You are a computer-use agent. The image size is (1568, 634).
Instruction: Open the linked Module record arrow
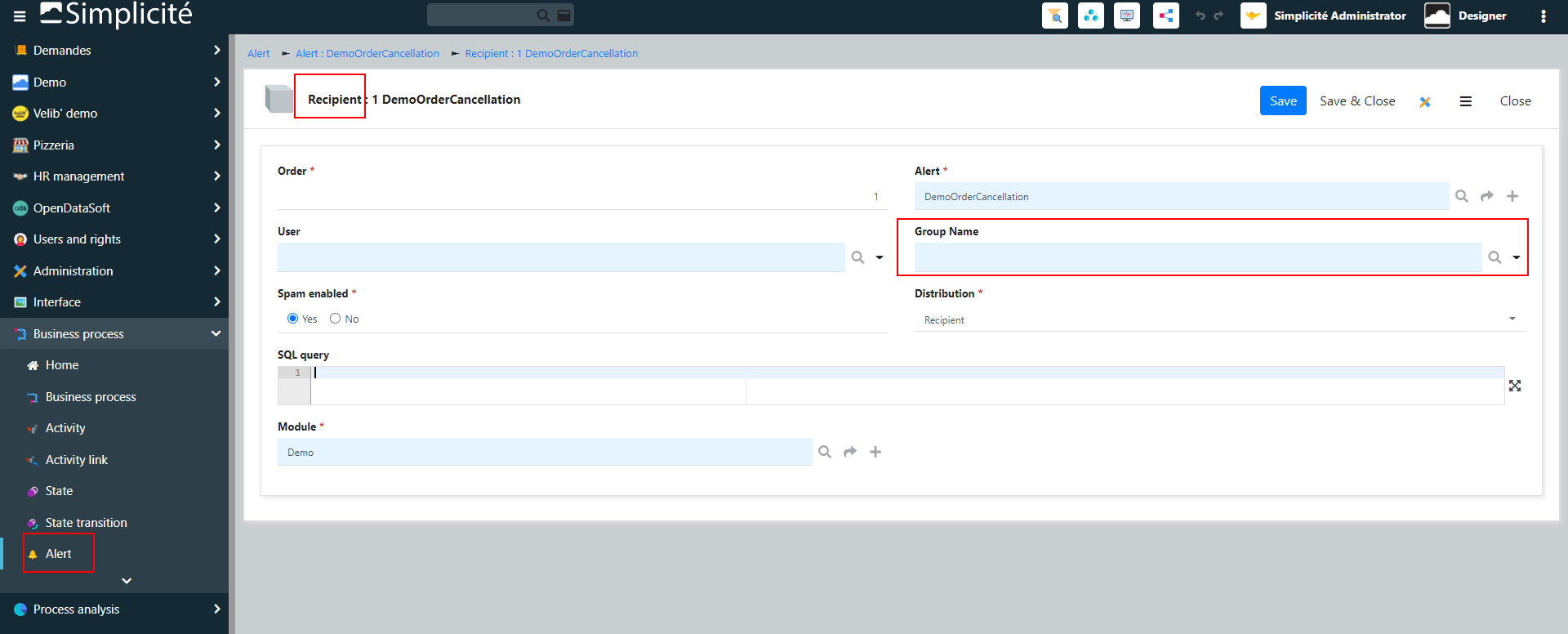850,452
